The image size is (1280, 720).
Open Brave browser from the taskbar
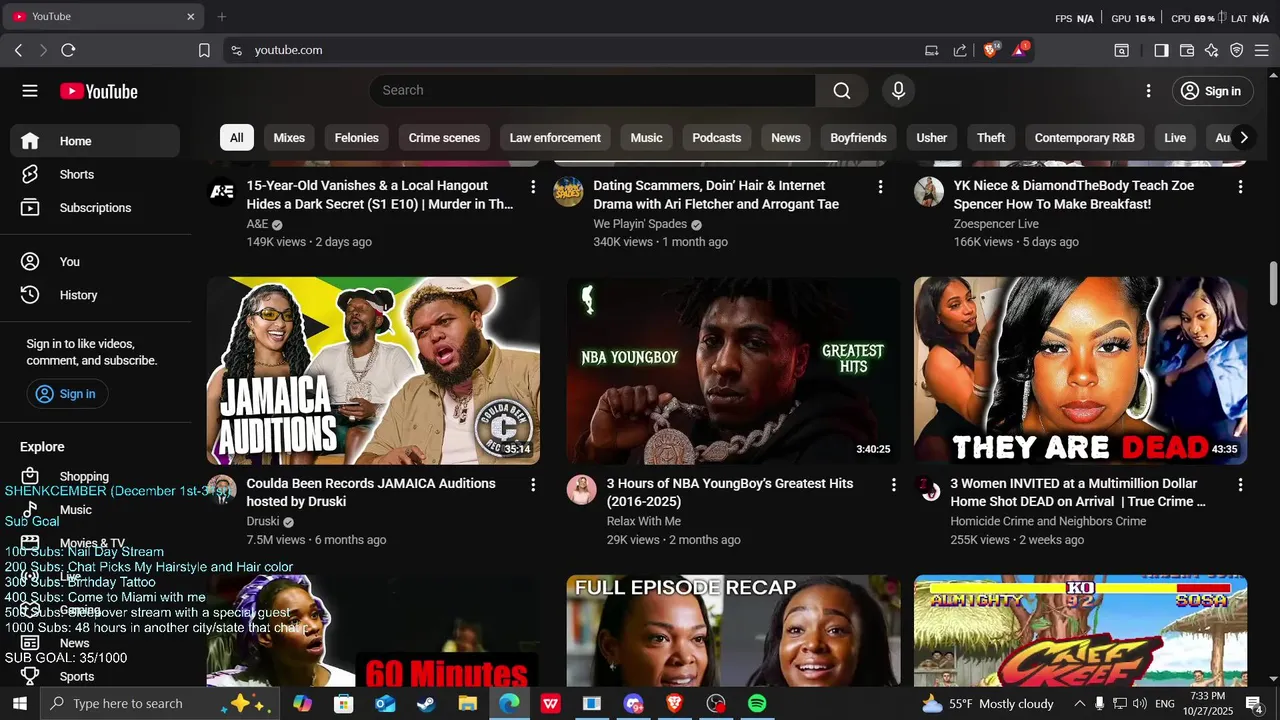coord(674,704)
